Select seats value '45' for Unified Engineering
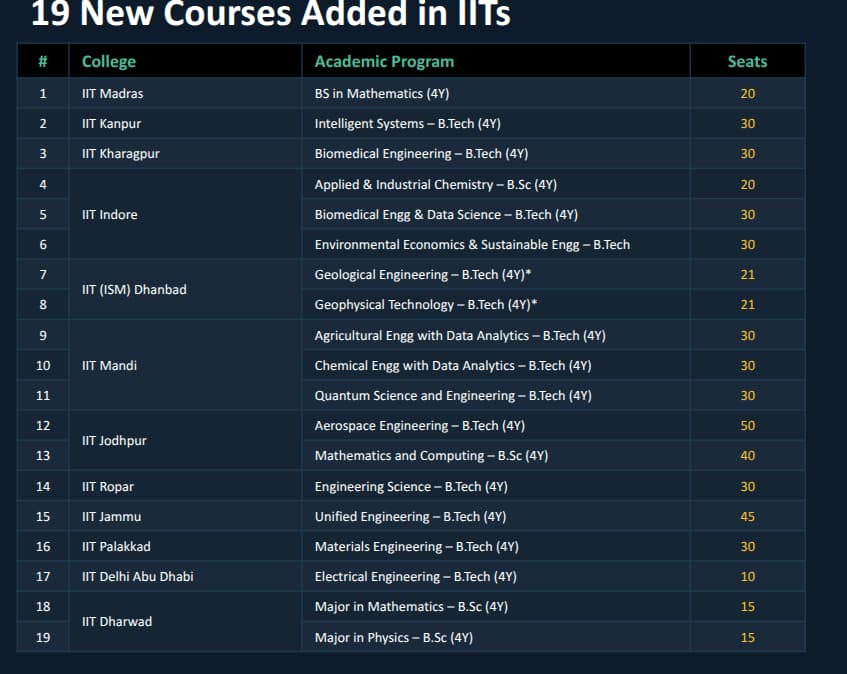 [748, 516]
